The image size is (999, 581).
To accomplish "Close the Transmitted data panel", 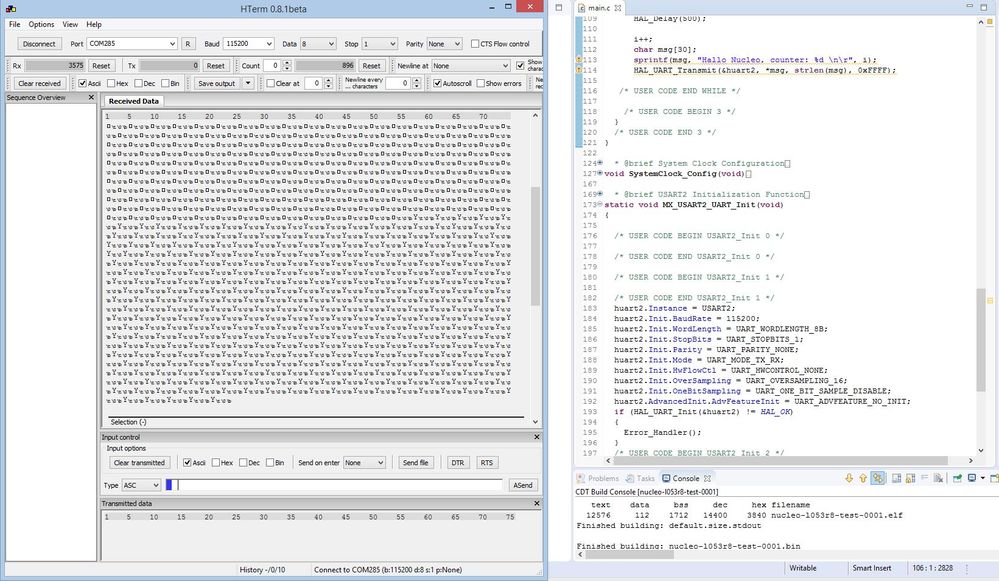I will (x=536, y=503).
